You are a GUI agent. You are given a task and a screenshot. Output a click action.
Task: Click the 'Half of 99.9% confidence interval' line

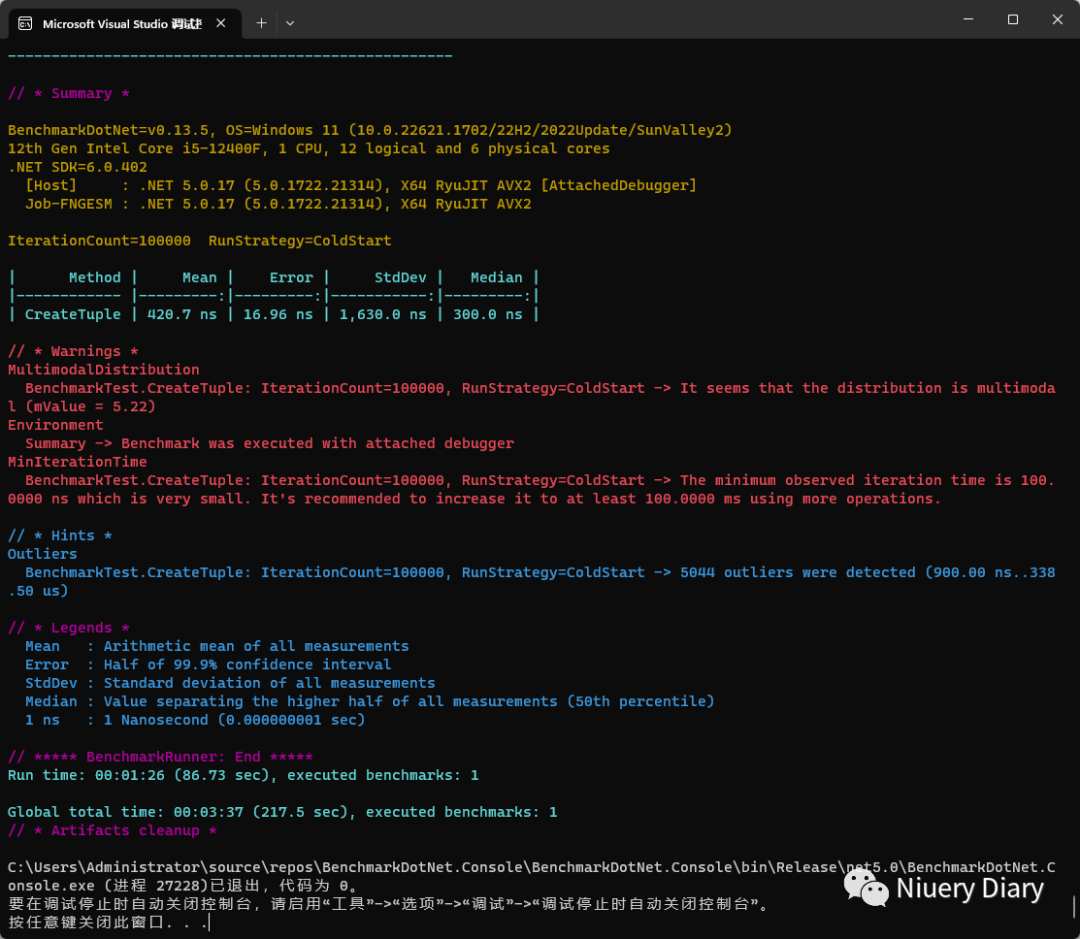point(247,665)
